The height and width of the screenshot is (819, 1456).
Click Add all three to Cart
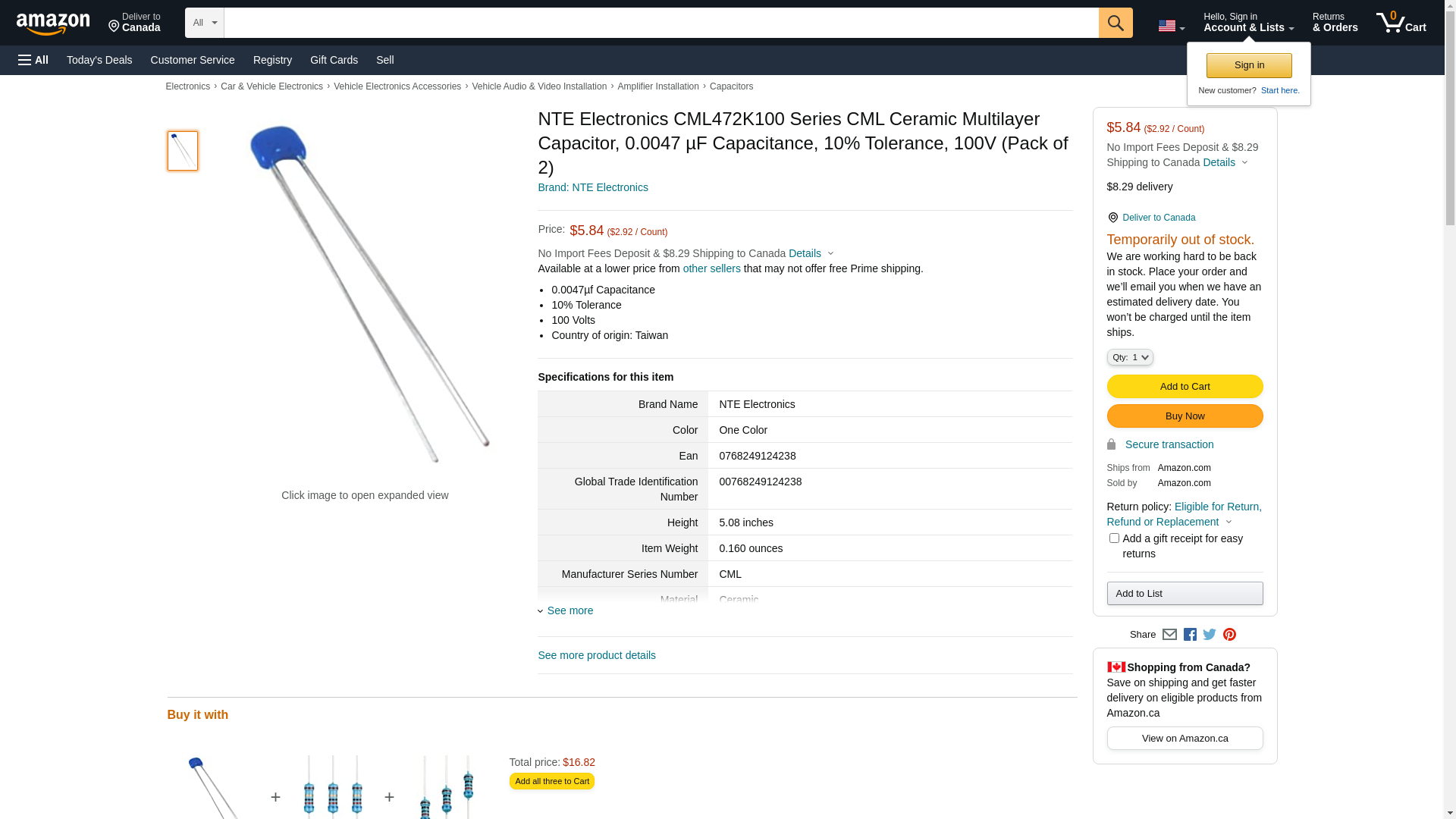pyautogui.click(x=551, y=781)
